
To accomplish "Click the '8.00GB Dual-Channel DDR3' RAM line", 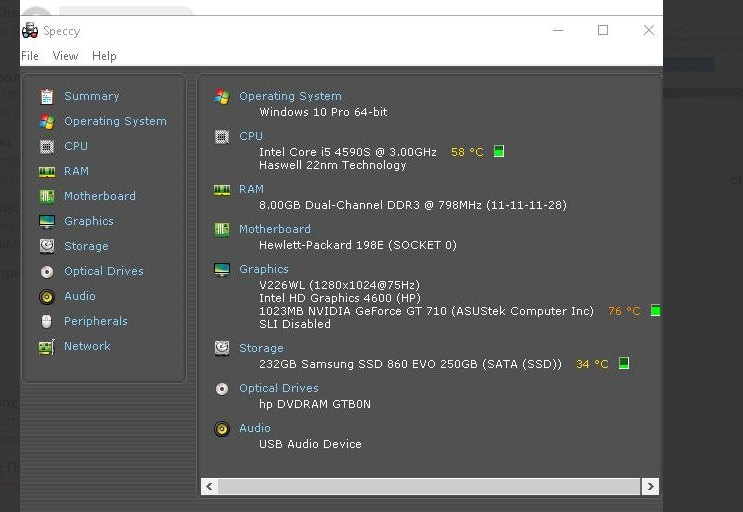I will 413,205.
